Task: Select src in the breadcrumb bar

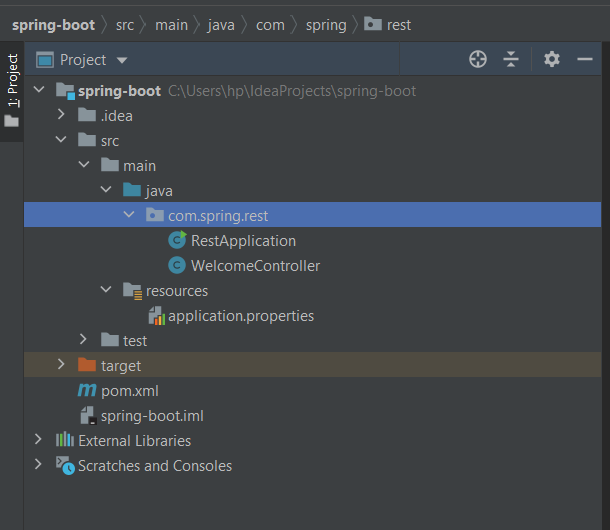Action: point(125,25)
